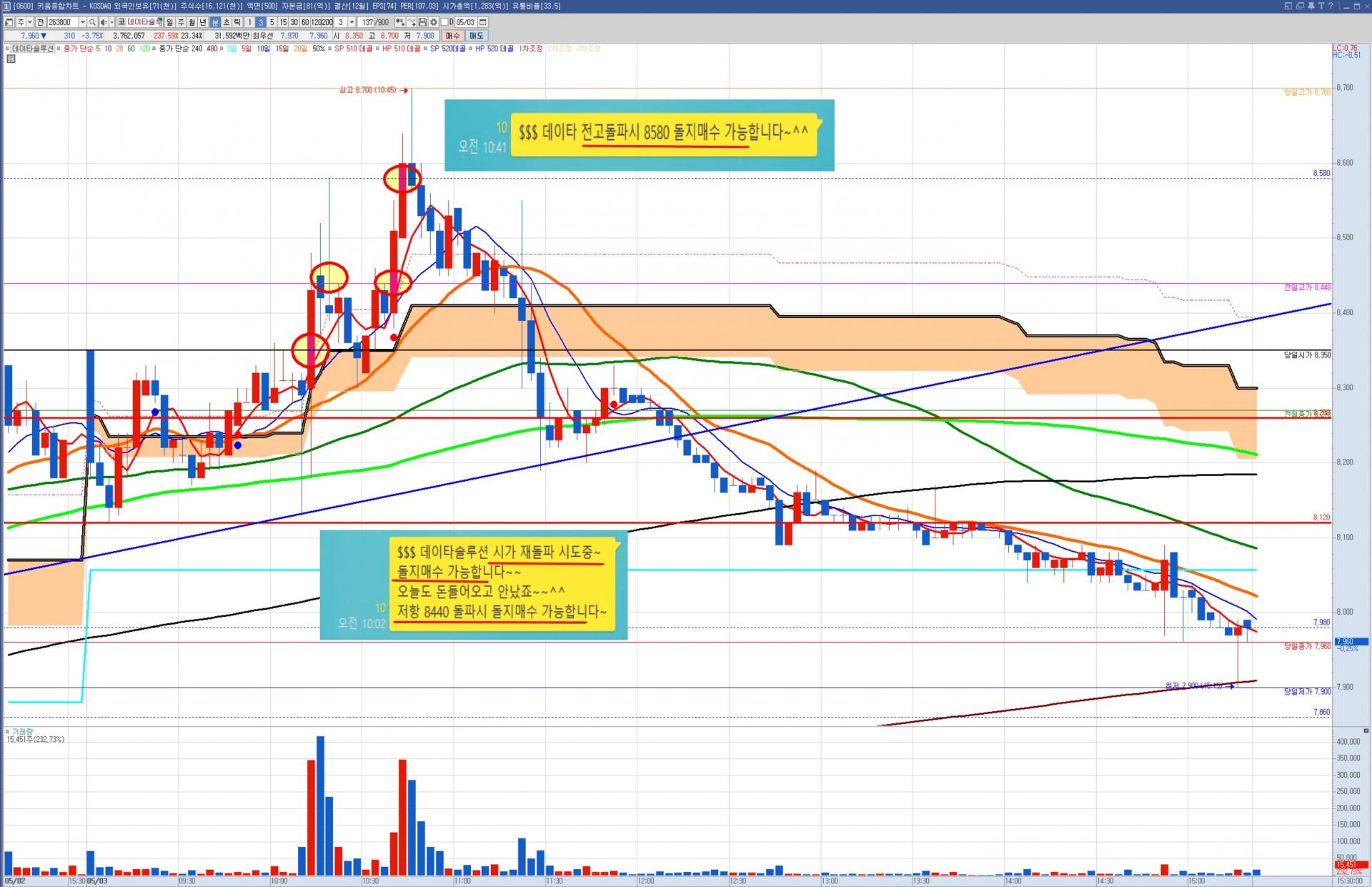Click the save chart floppy icon

pyautogui.click(x=422, y=22)
